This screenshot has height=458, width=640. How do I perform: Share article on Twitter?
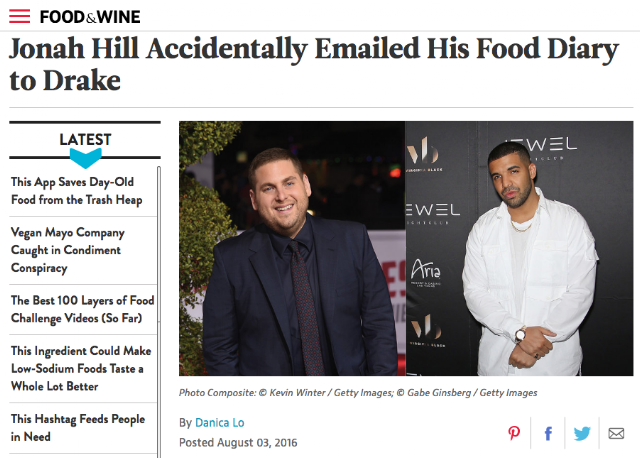(582, 433)
